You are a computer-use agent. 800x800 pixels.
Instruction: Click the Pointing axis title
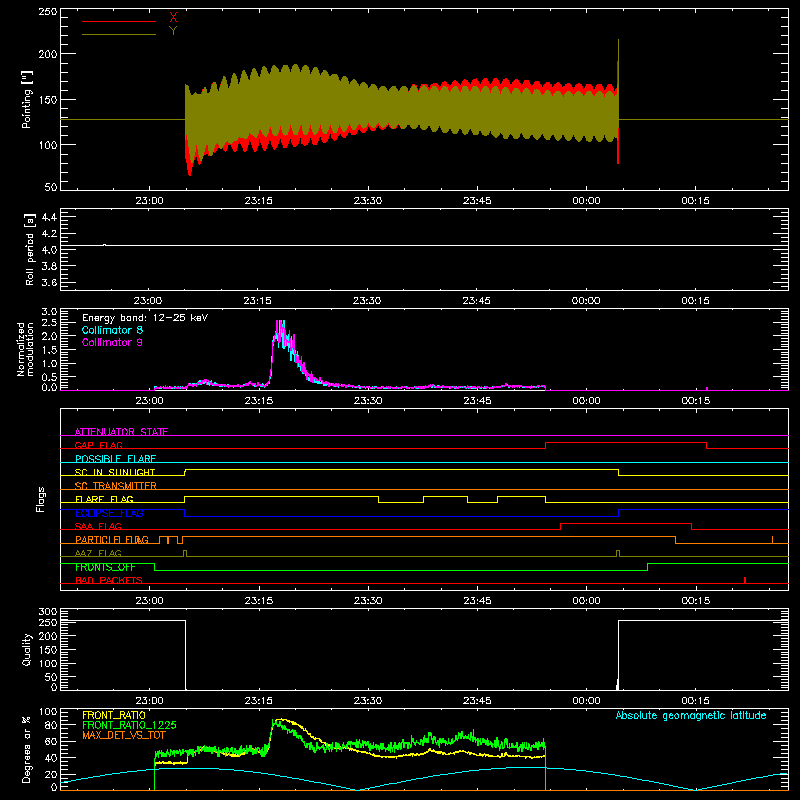pos(27,99)
